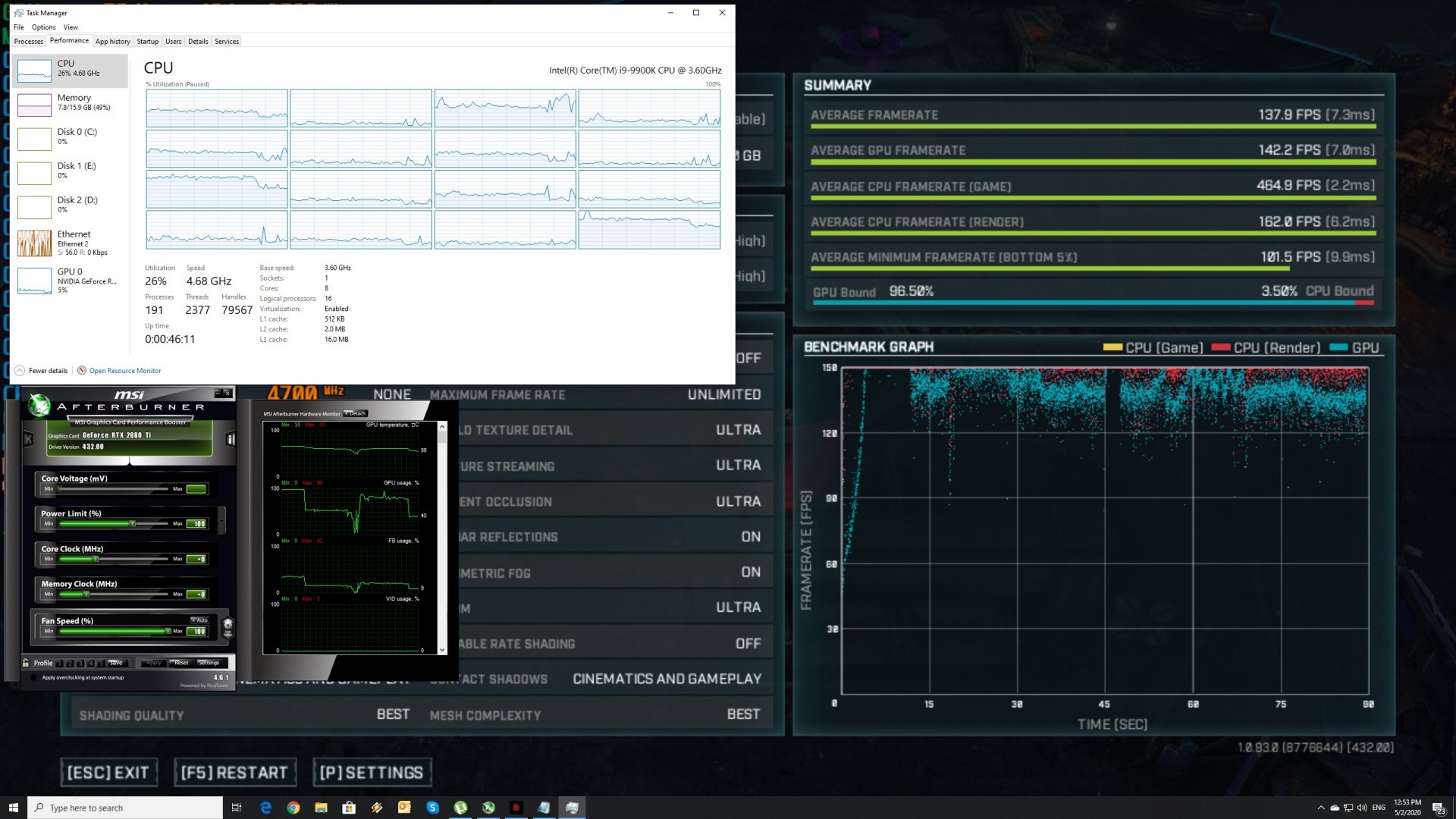Viewport: 1456px width, 819px height.
Task: Click the user-defined fan curve icon
Action: [x=227, y=628]
